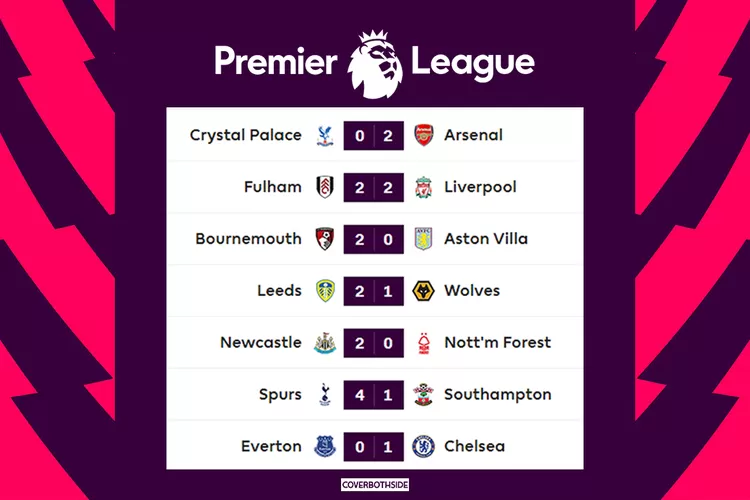Select the Liverpool club badge

[424, 187]
